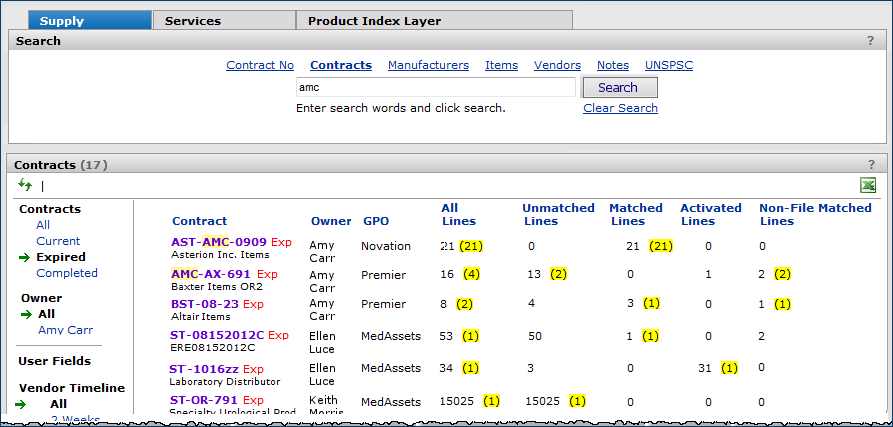This screenshot has height=427, width=893.
Task: Sort the list by GPO column
Action: coord(376,221)
